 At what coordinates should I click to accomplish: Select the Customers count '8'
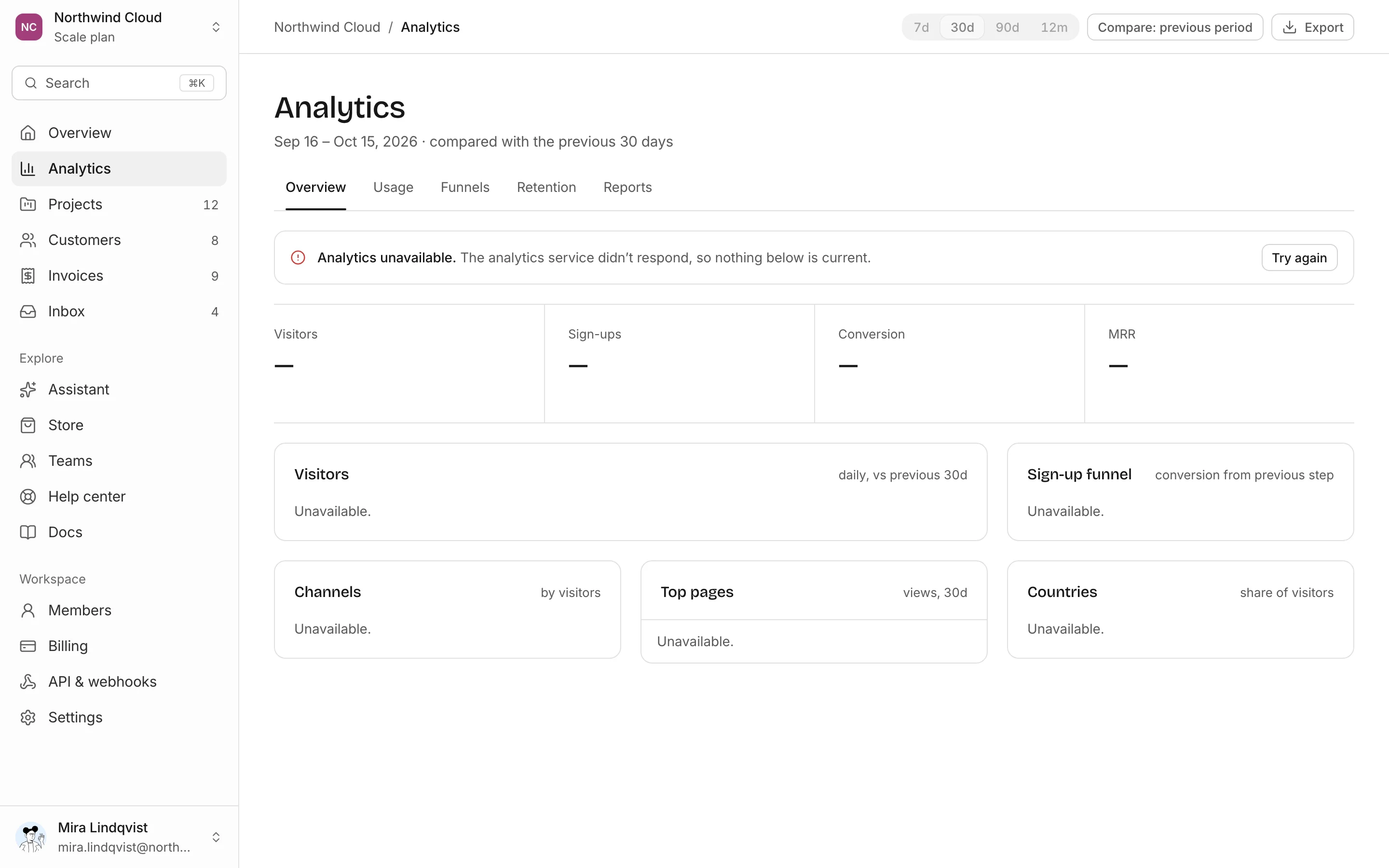[215, 240]
